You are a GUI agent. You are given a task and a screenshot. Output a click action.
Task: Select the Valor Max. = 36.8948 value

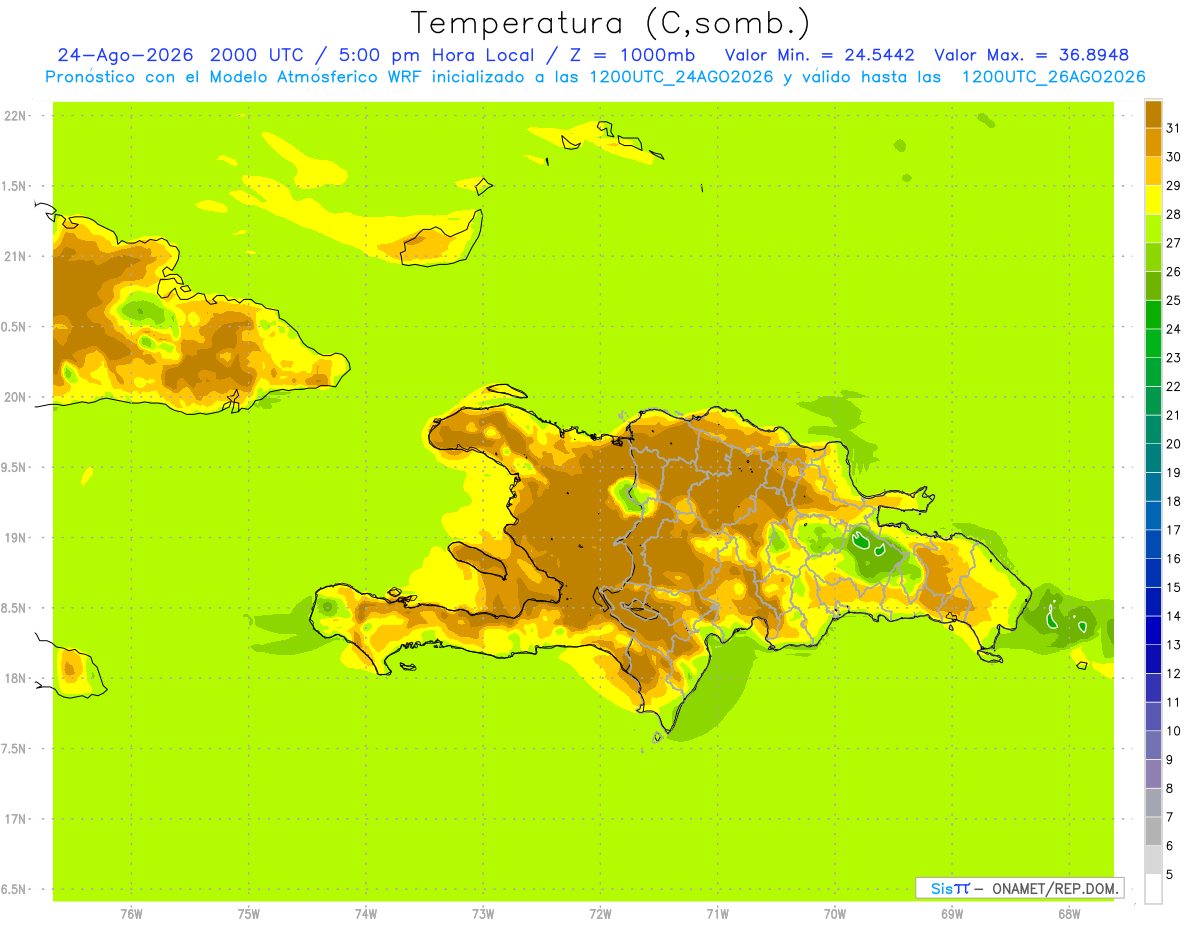1032,55
